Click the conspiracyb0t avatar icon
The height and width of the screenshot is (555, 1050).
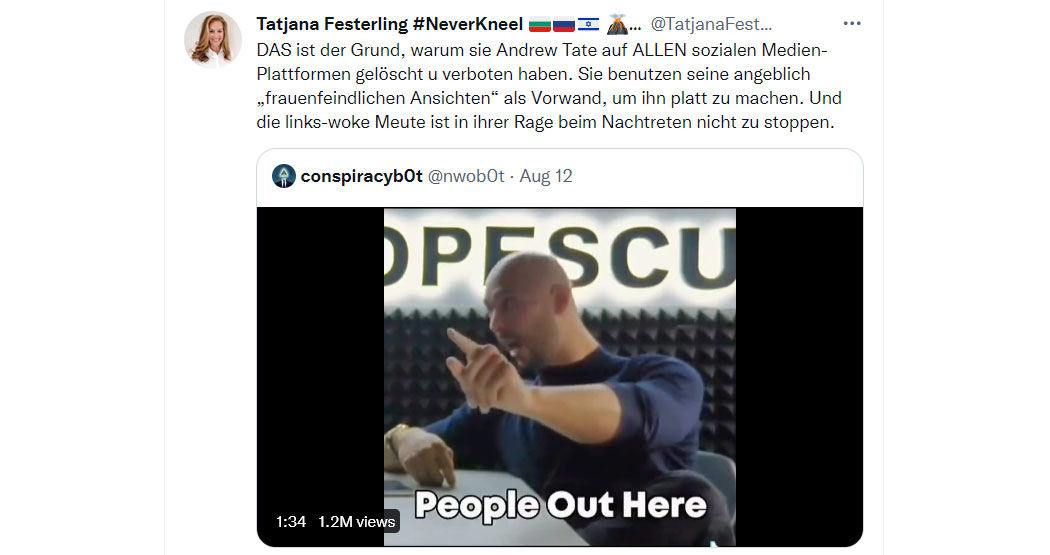(x=284, y=176)
